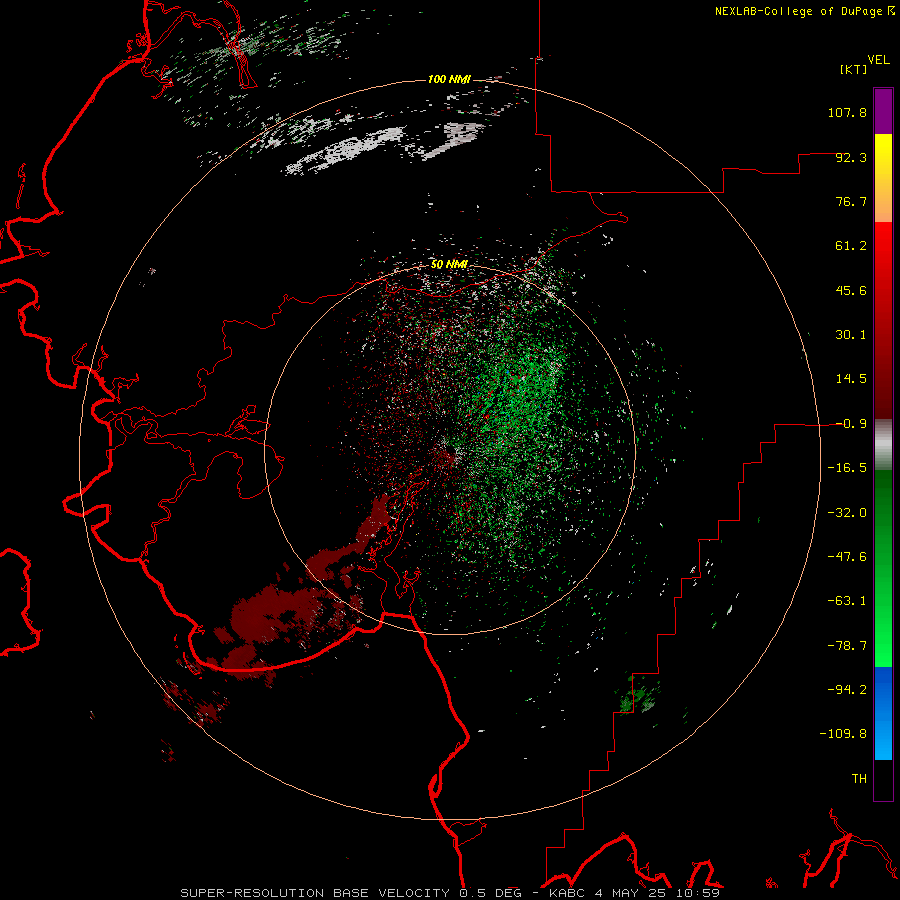Click the [KT] units label

(854, 69)
